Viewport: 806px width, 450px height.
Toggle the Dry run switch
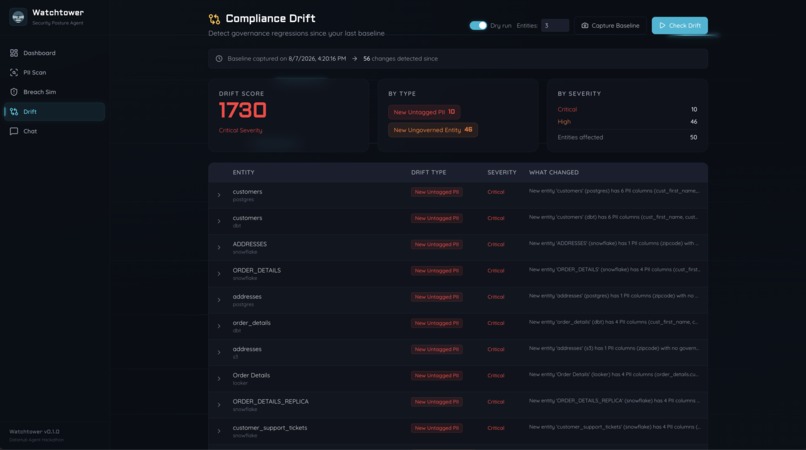point(478,25)
